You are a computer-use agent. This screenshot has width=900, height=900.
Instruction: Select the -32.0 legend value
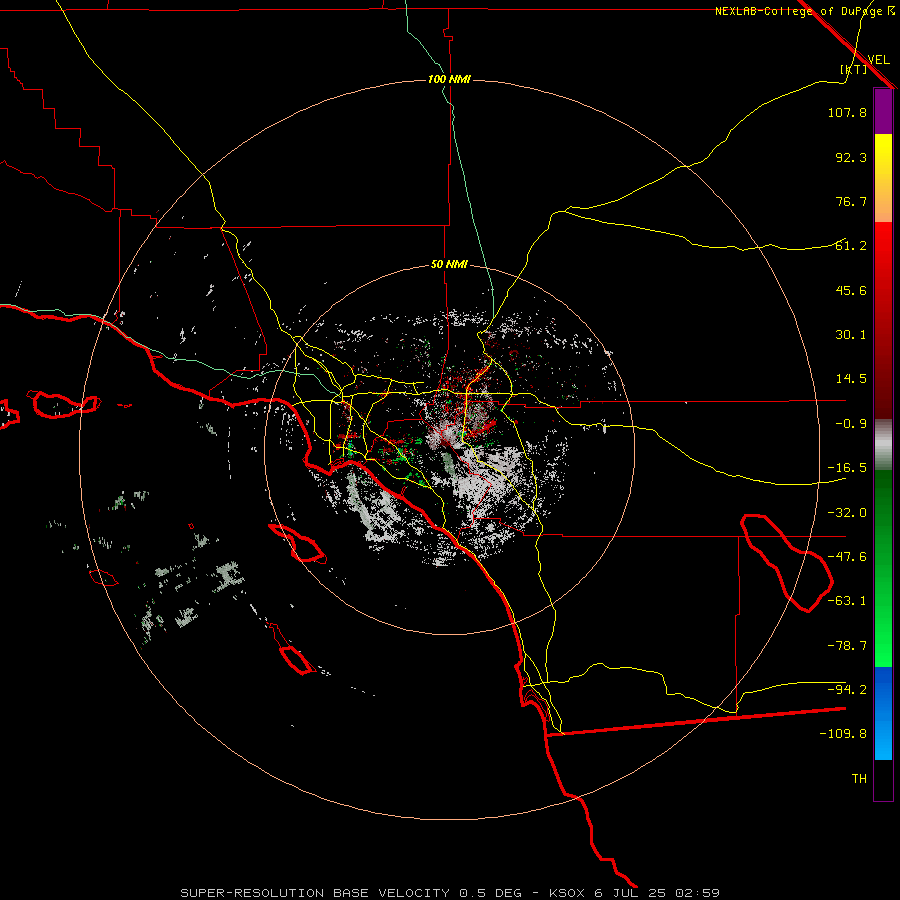point(847,513)
